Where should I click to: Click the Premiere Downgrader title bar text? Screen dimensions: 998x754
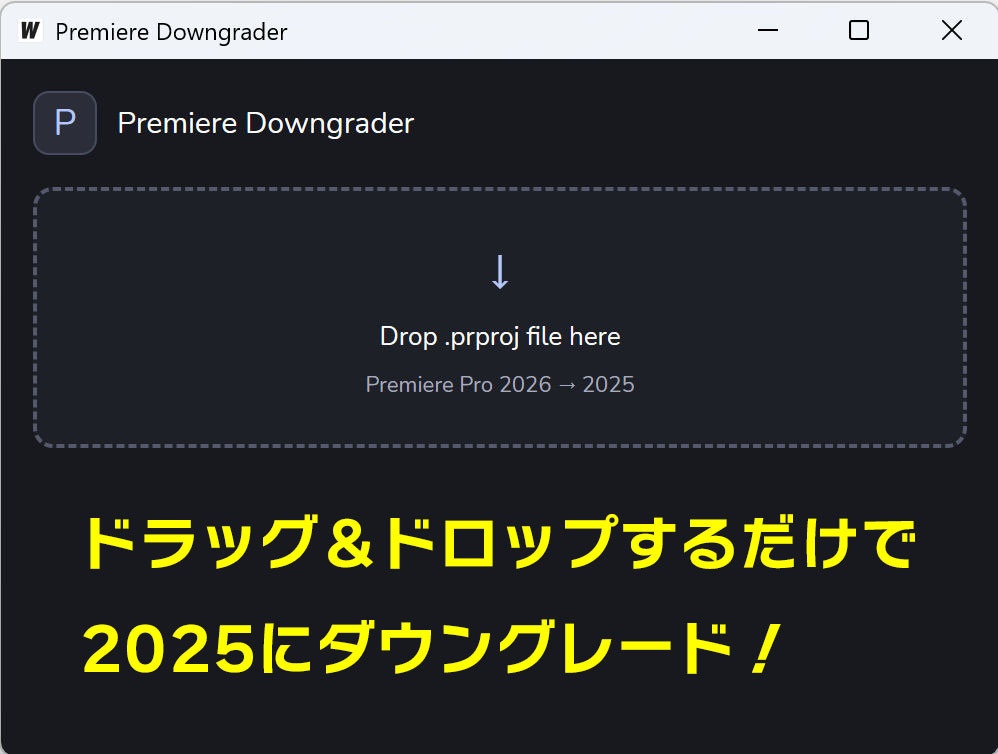171,32
